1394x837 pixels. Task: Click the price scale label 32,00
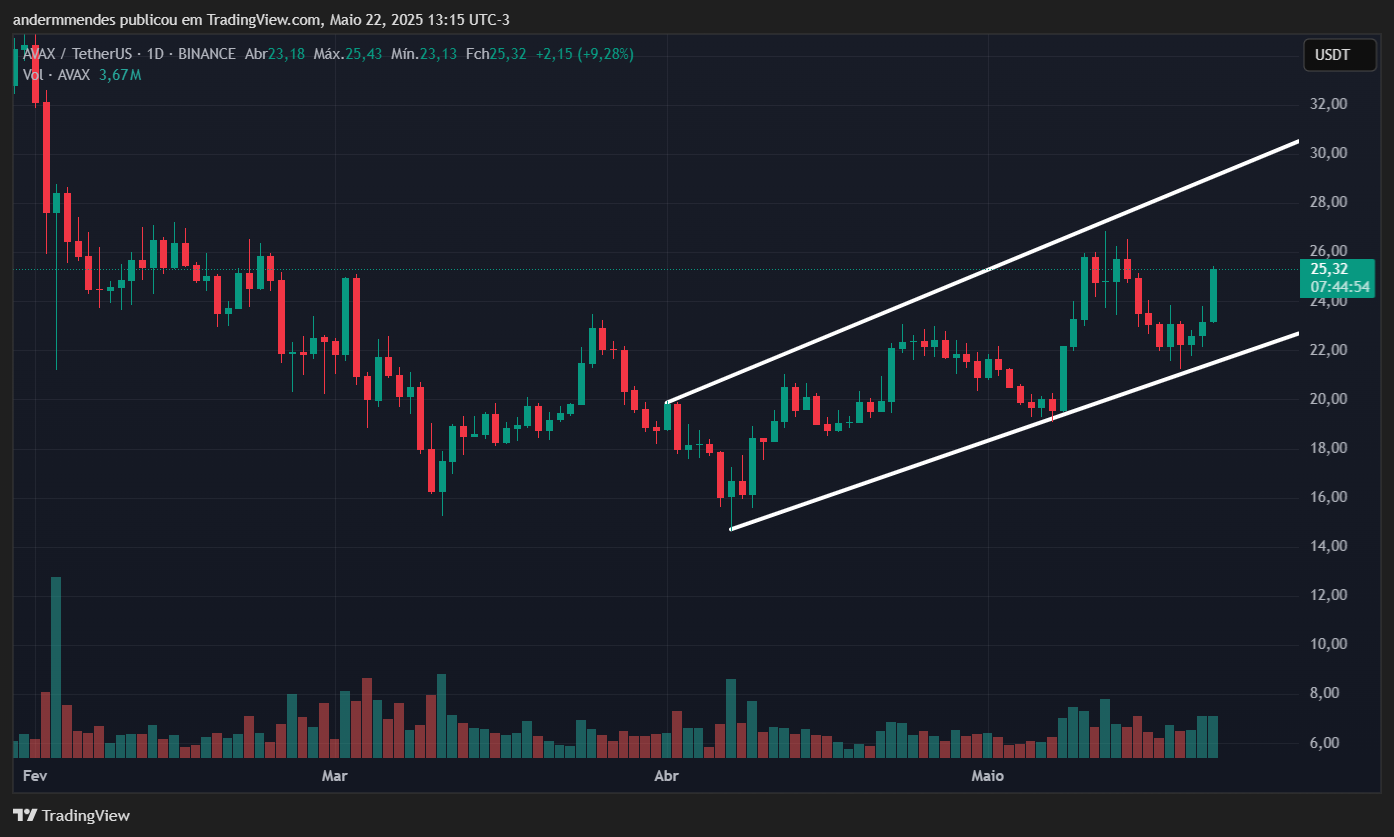coord(1329,104)
